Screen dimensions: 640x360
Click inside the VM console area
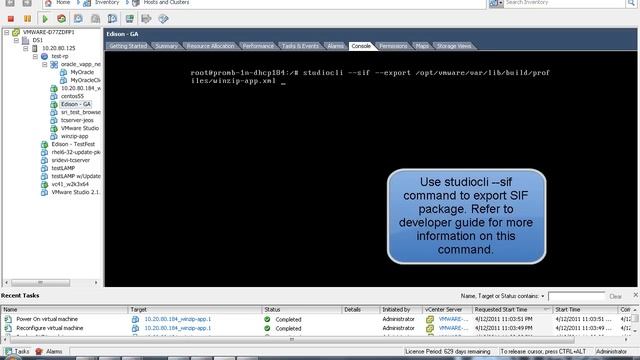pyautogui.click(x=371, y=169)
